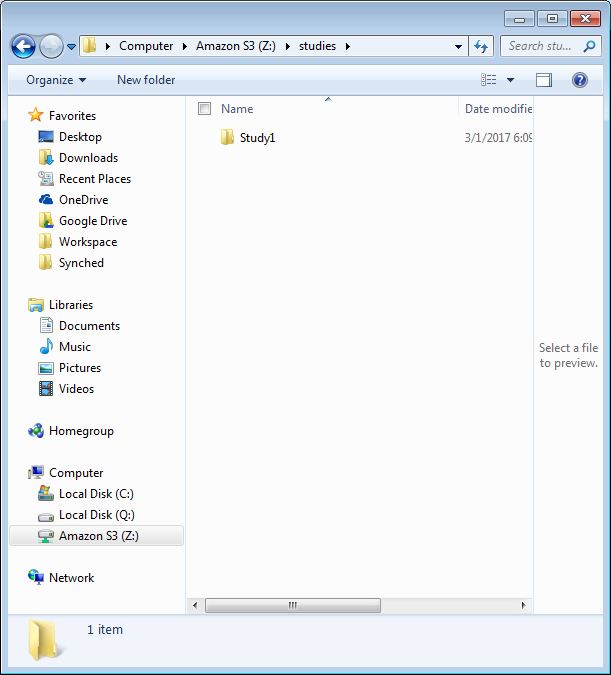The height and width of the screenshot is (675, 611).
Task: Sort by the Name column header
Action: click(x=237, y=109)
